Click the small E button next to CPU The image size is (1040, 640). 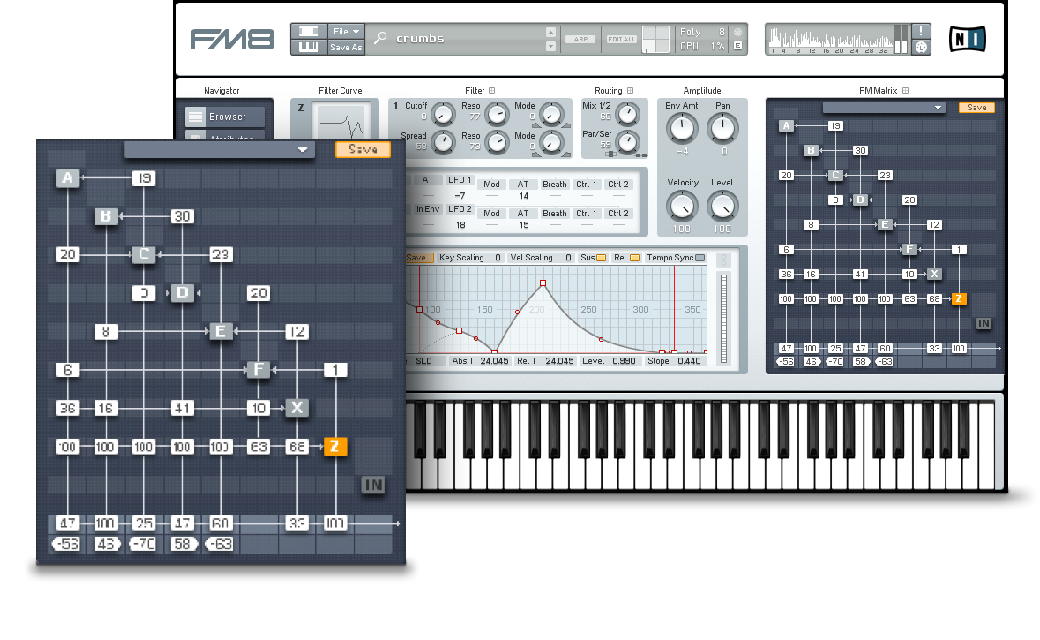tap(738, 46)
